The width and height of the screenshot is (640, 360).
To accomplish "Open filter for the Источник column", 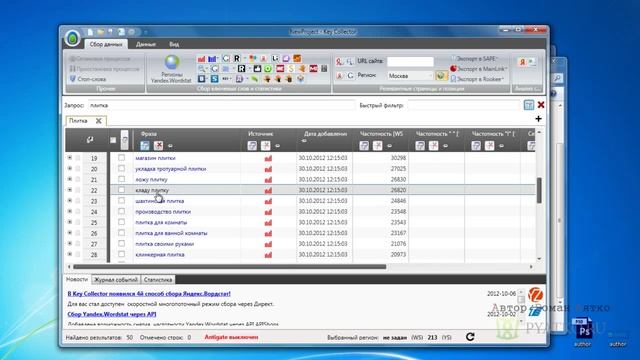I will [x=252, y=145].
